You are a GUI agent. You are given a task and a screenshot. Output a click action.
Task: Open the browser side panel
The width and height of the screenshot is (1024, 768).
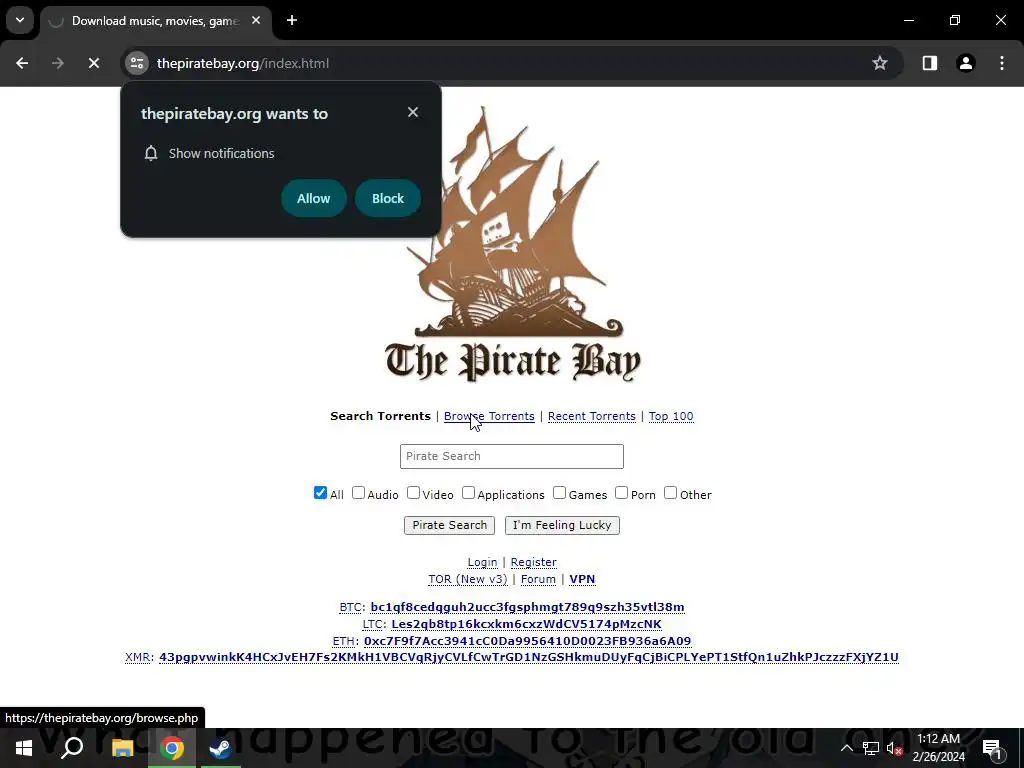click(x=930, y=63)
